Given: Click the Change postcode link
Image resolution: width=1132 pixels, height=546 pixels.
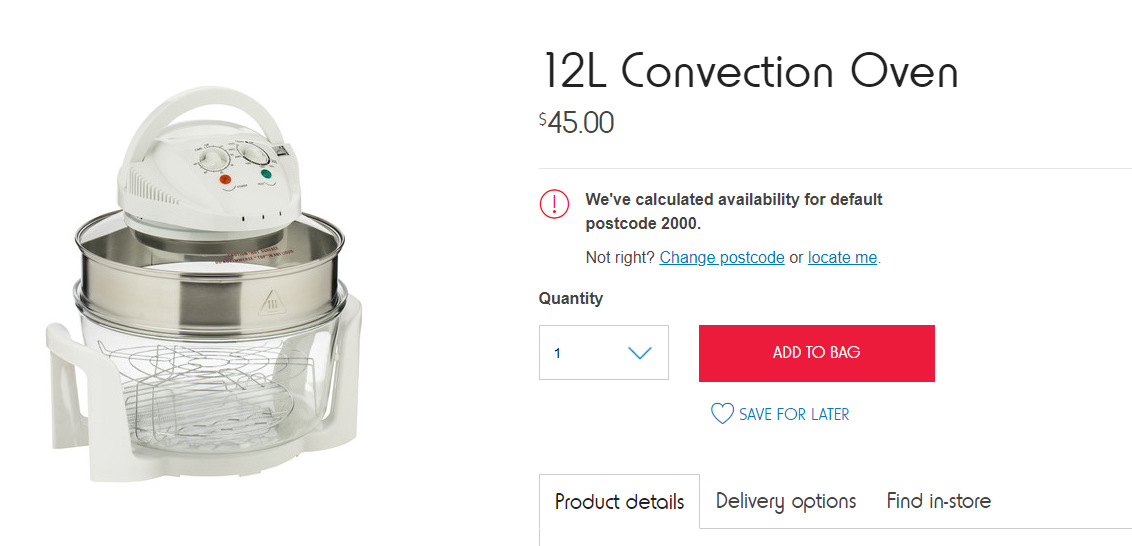Looking at the screenshot, I should [x=722, y=258].
